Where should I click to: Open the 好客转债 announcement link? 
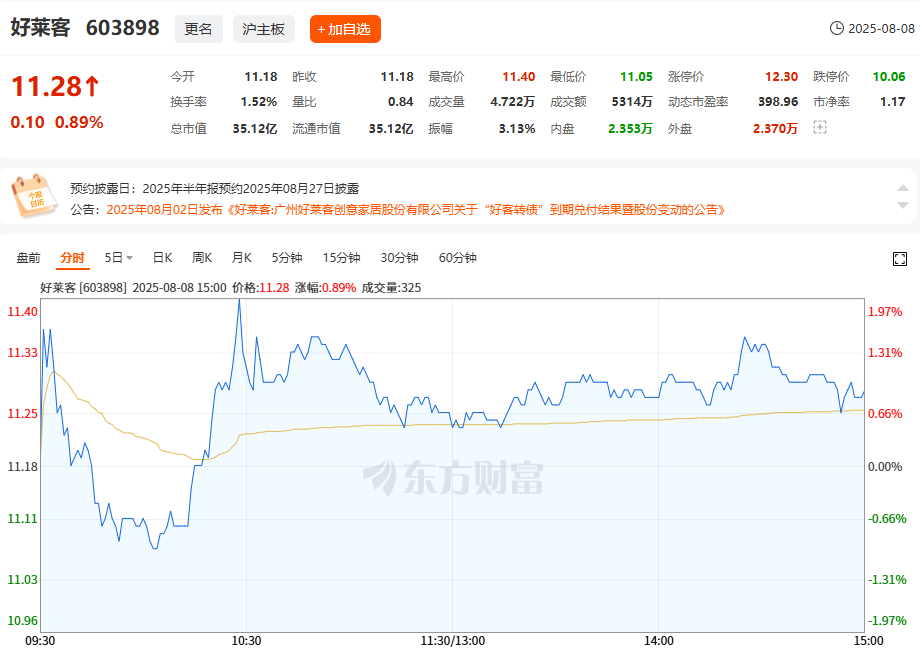[x=415, y=210]
